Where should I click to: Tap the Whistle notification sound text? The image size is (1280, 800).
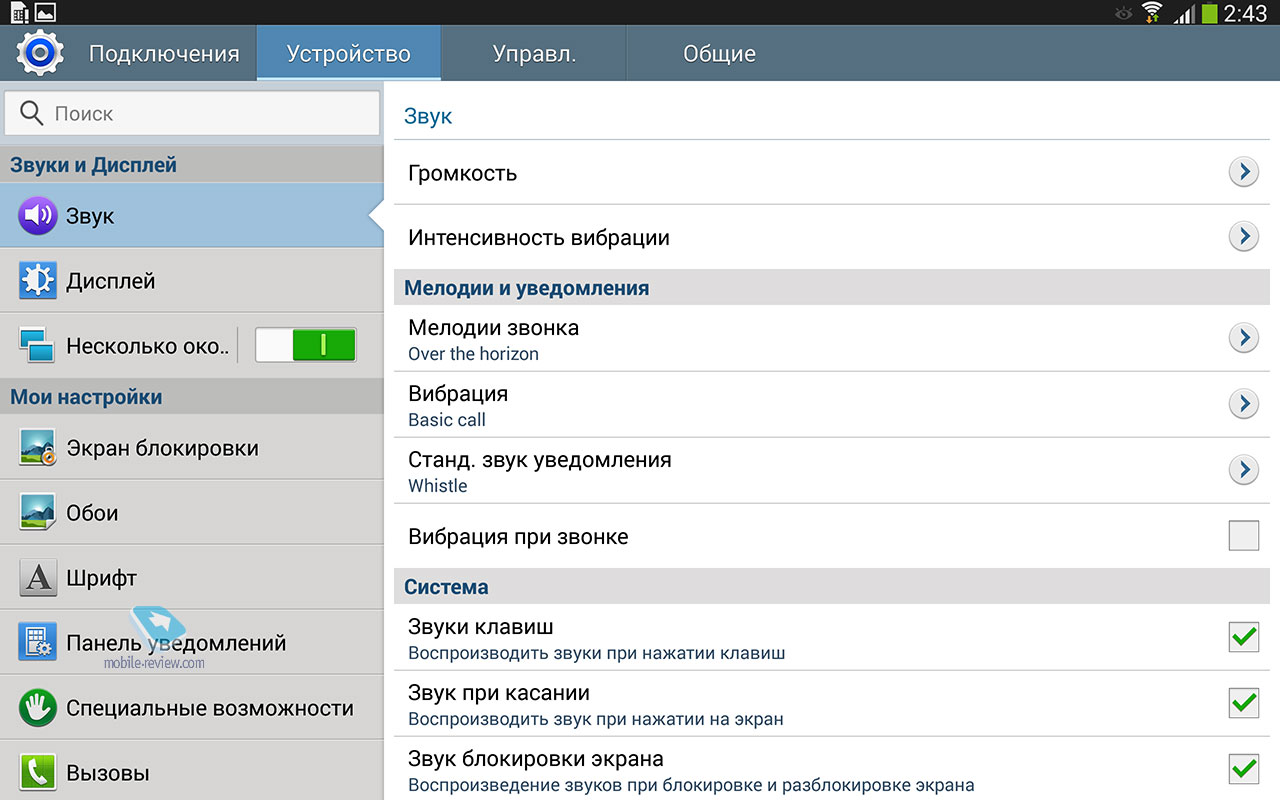[438, 486]
